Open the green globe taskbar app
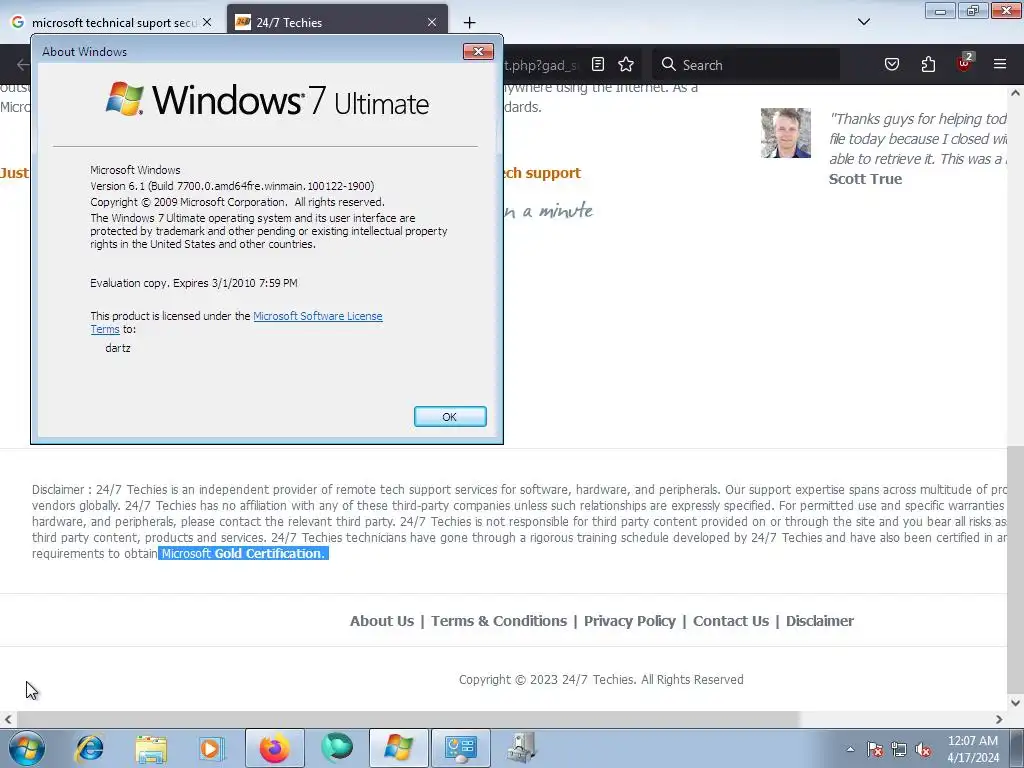1024x768 pixels. [337, 748]
